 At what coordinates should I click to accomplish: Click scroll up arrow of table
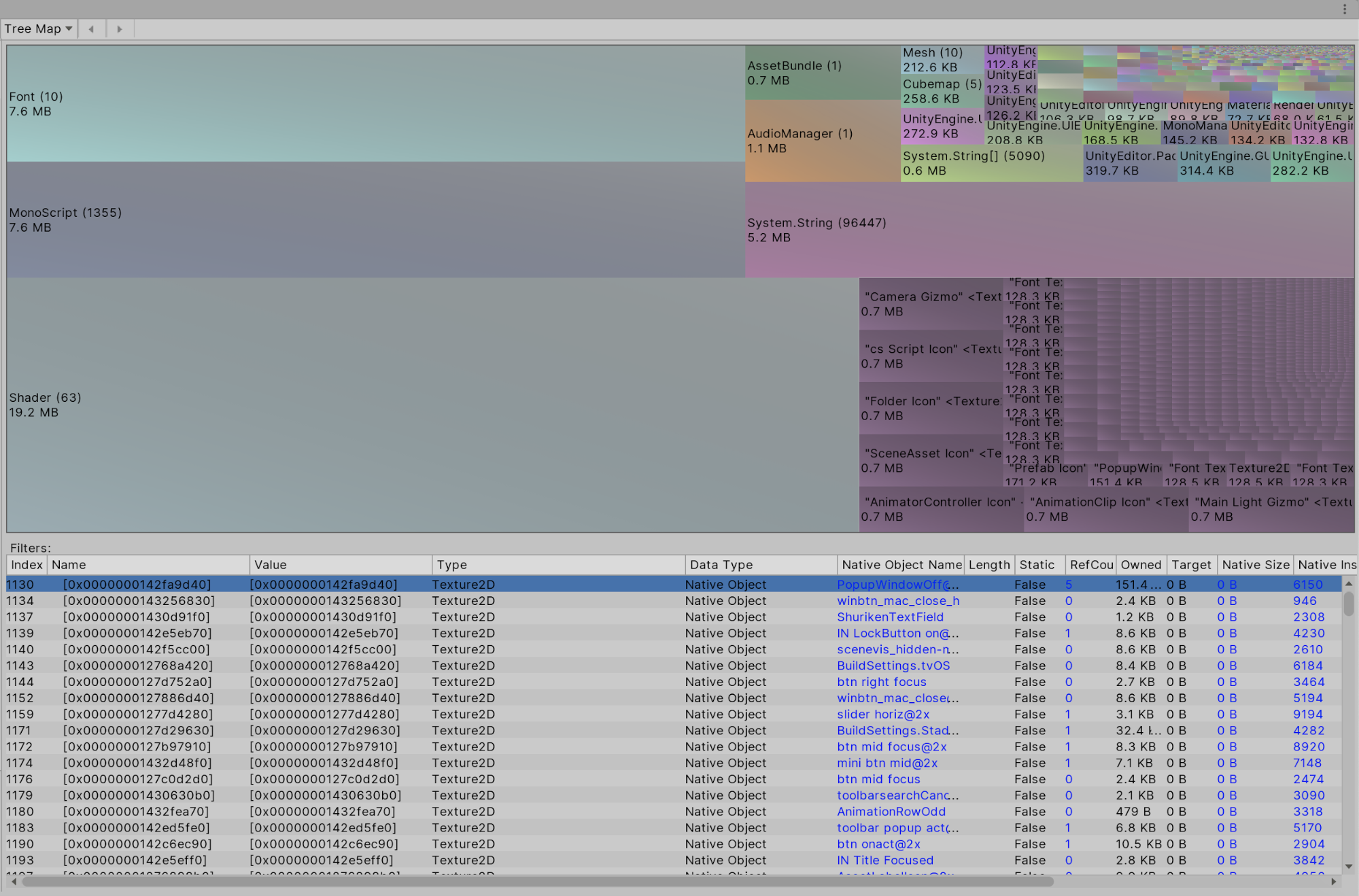pos(1349,584)
